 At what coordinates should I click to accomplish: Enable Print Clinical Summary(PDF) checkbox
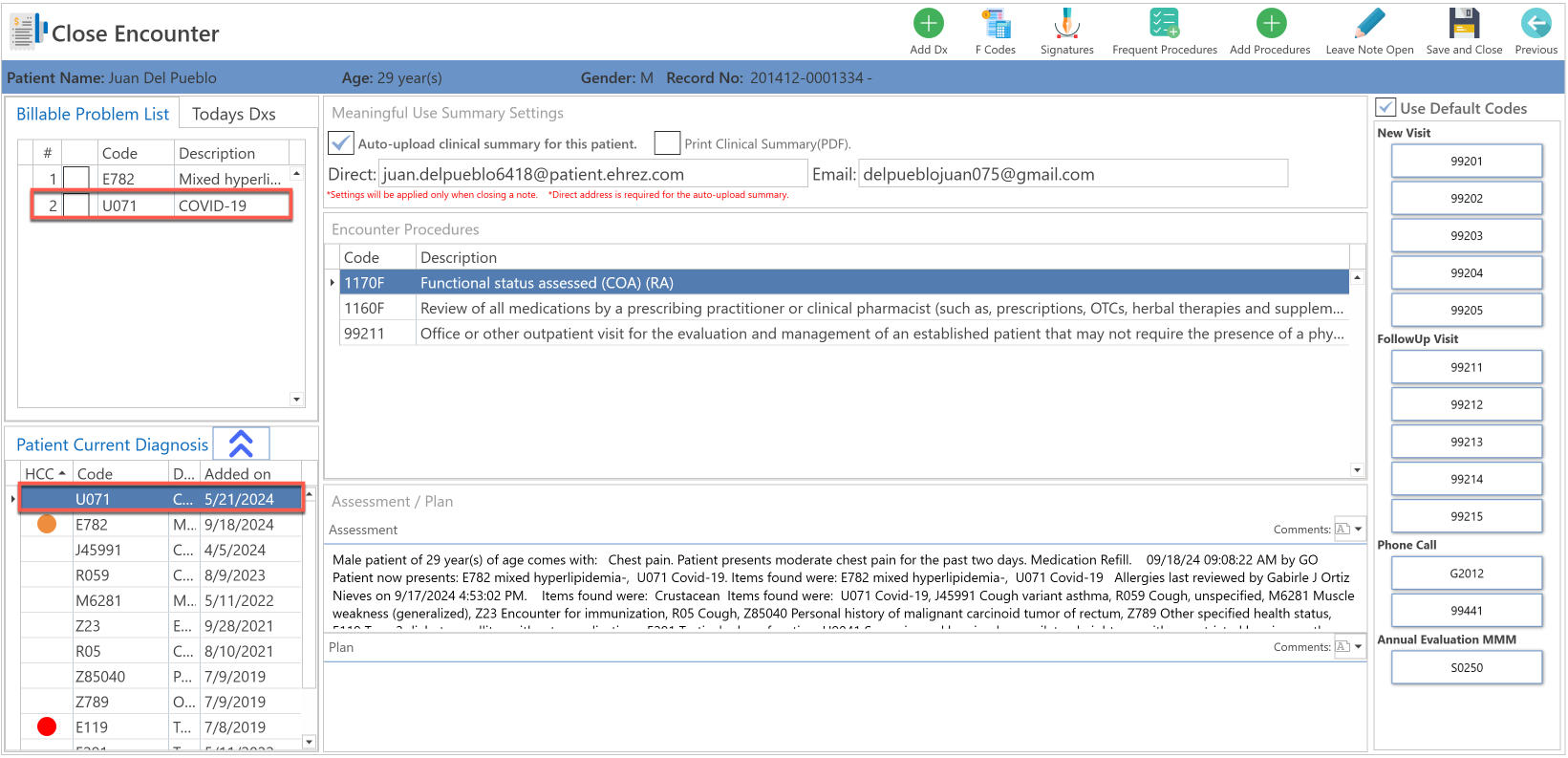(x=667, y=143)
